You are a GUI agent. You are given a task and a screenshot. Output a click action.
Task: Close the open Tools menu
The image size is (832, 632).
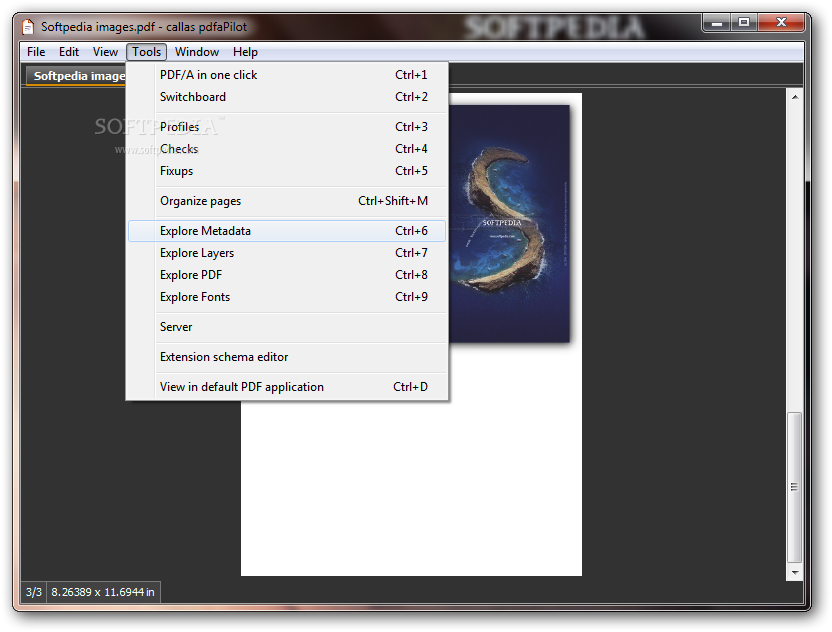coord(146,52)
